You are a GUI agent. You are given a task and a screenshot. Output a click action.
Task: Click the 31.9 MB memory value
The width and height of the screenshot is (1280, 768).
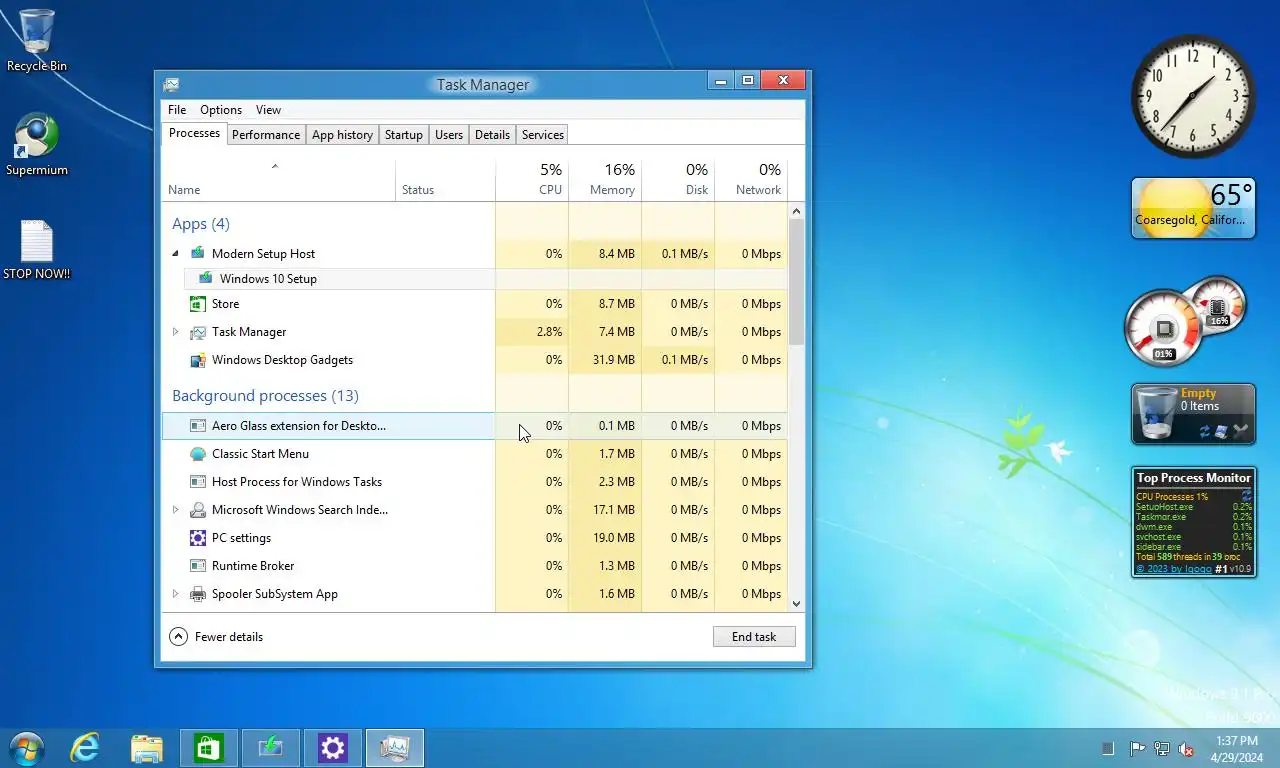[614, 359]
